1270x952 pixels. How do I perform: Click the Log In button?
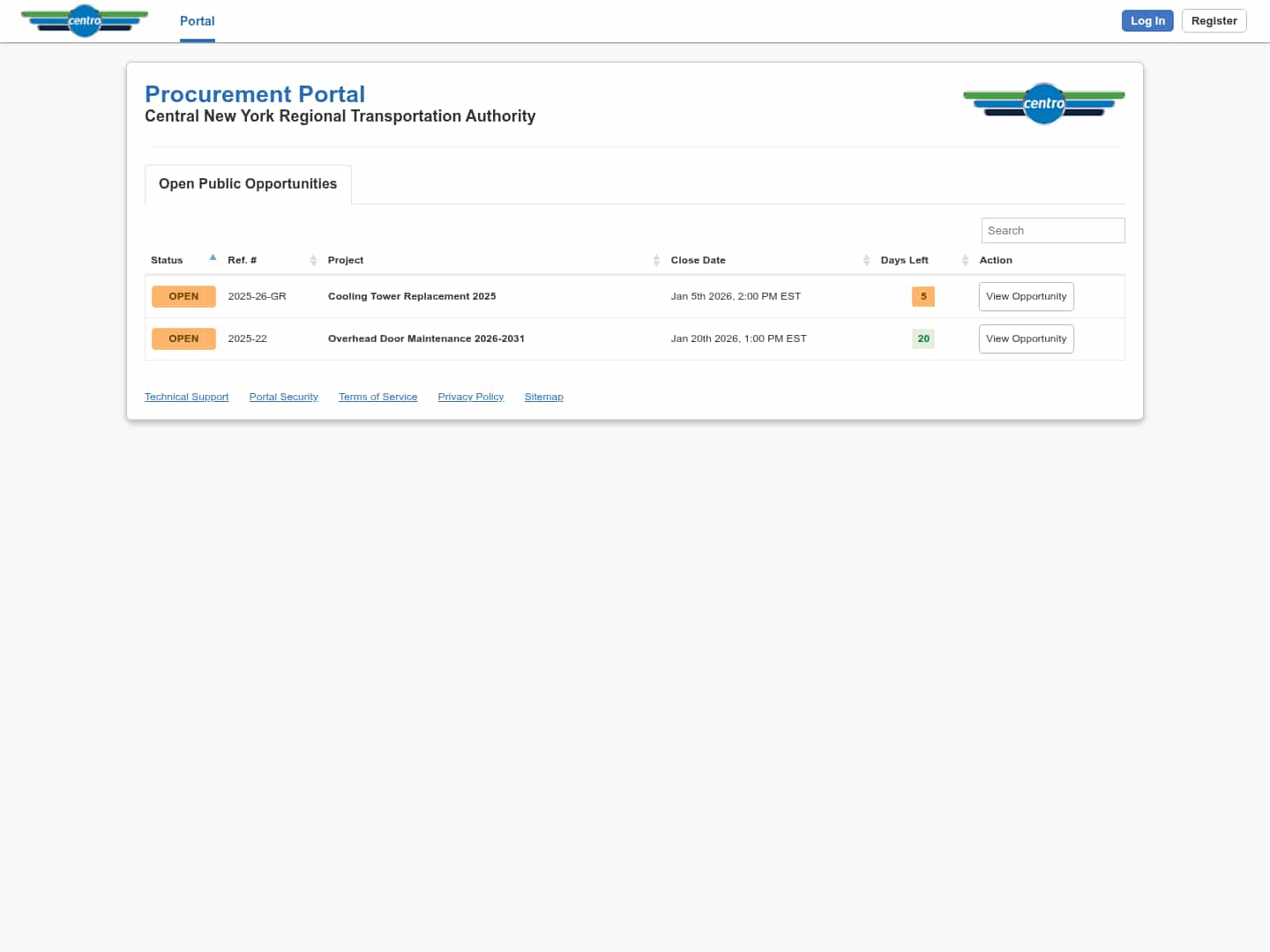click(1147, 20)
